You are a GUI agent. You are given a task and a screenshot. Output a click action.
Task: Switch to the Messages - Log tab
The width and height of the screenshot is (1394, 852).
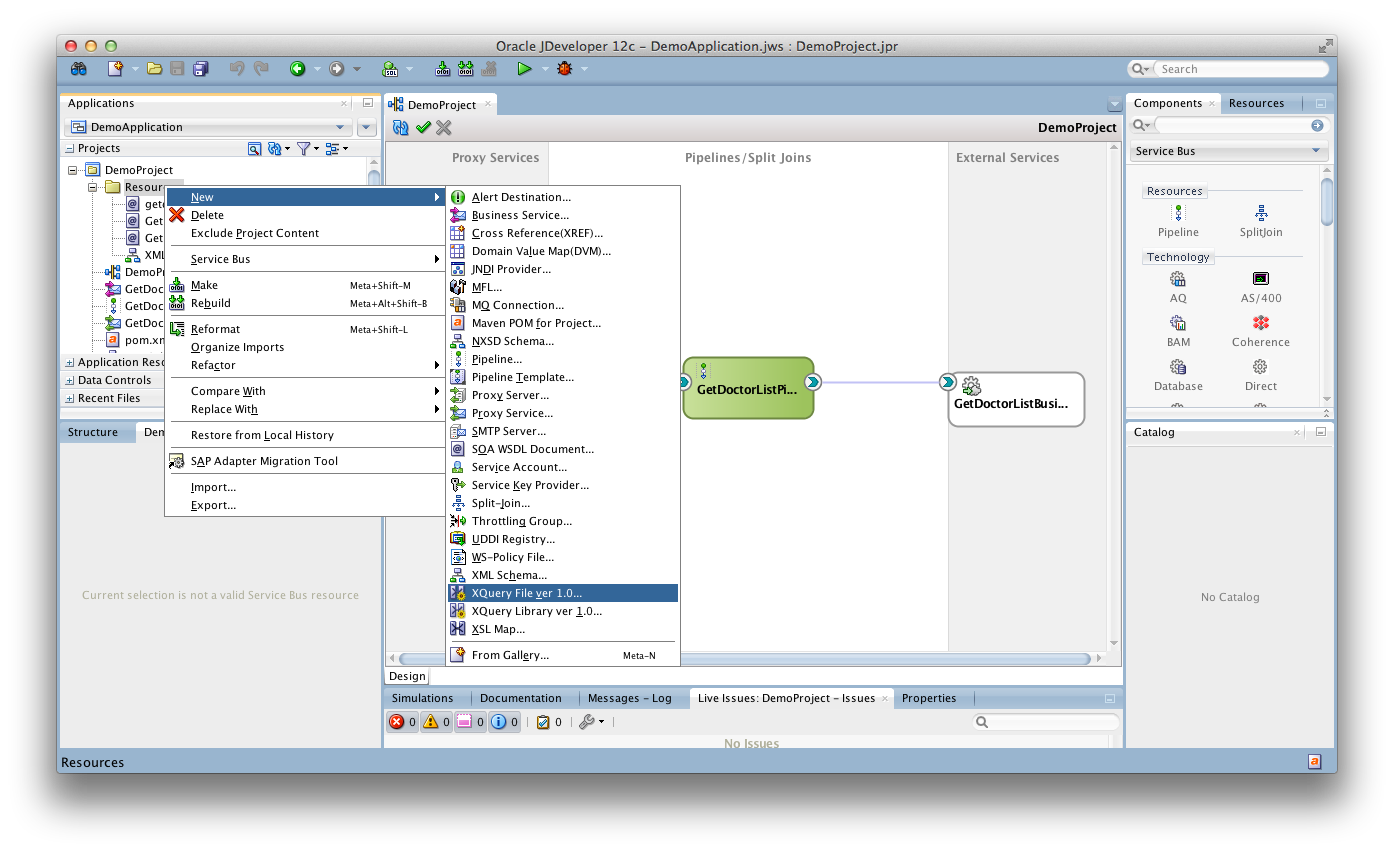coord(630,698)
